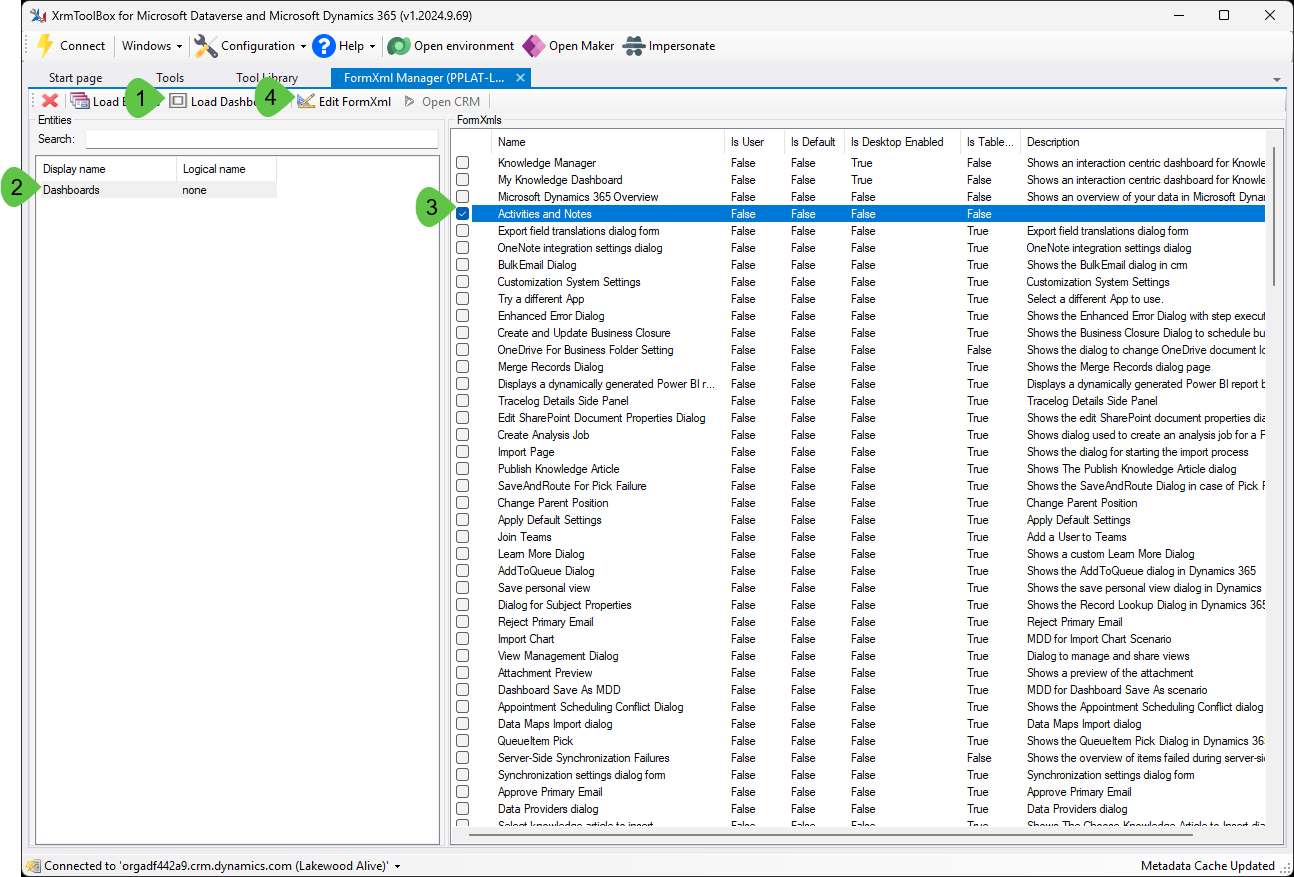1294x877 pixels.
Task: Open the Help dropdown menu
Action: [x=344, y=46]
